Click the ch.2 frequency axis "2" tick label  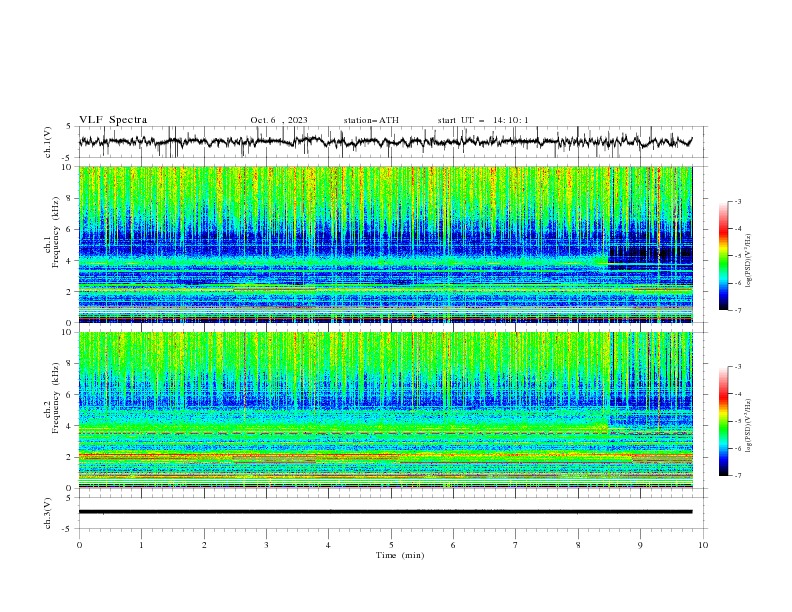70,457
